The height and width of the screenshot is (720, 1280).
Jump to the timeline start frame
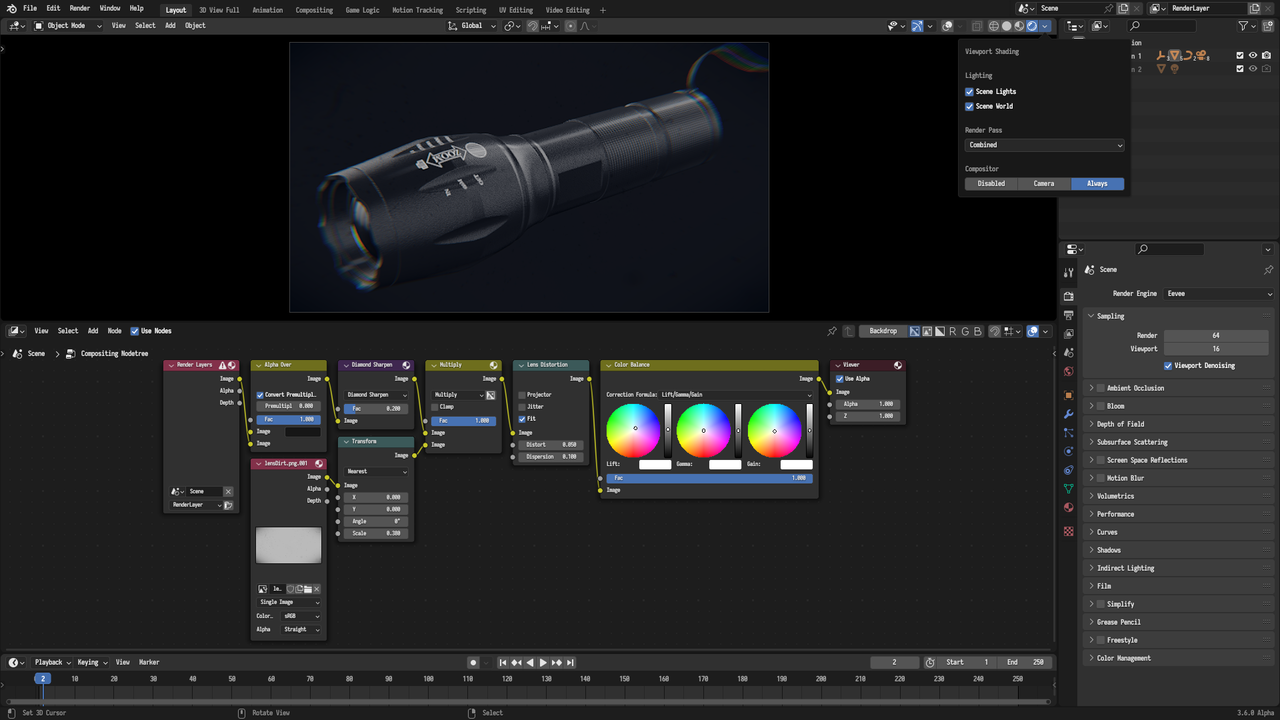coord(503,662)
